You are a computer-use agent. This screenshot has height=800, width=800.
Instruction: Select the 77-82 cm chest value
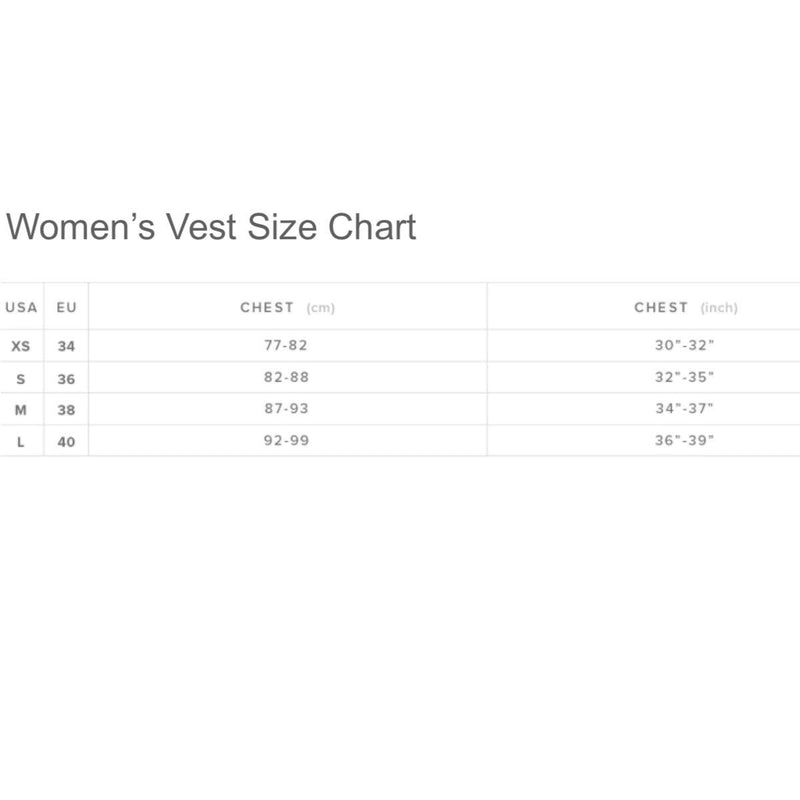tap(287, 346)
